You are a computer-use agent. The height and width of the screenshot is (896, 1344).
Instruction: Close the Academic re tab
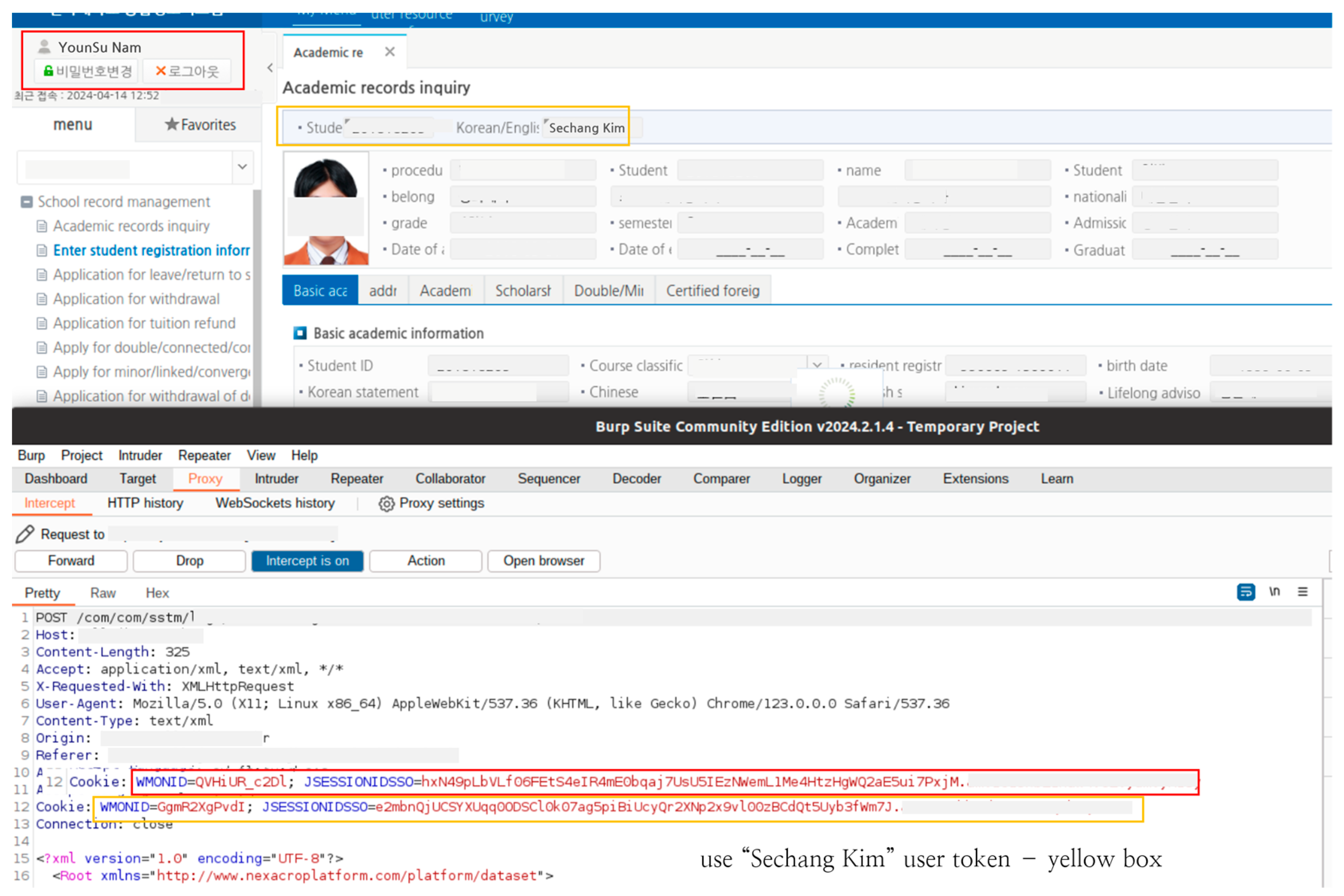390,52
